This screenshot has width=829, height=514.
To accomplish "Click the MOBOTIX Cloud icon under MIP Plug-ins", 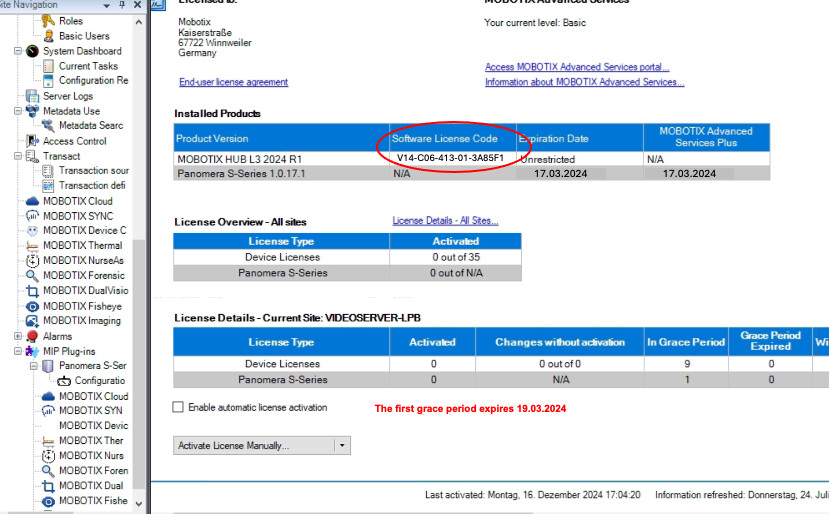I will click(48, 396).
